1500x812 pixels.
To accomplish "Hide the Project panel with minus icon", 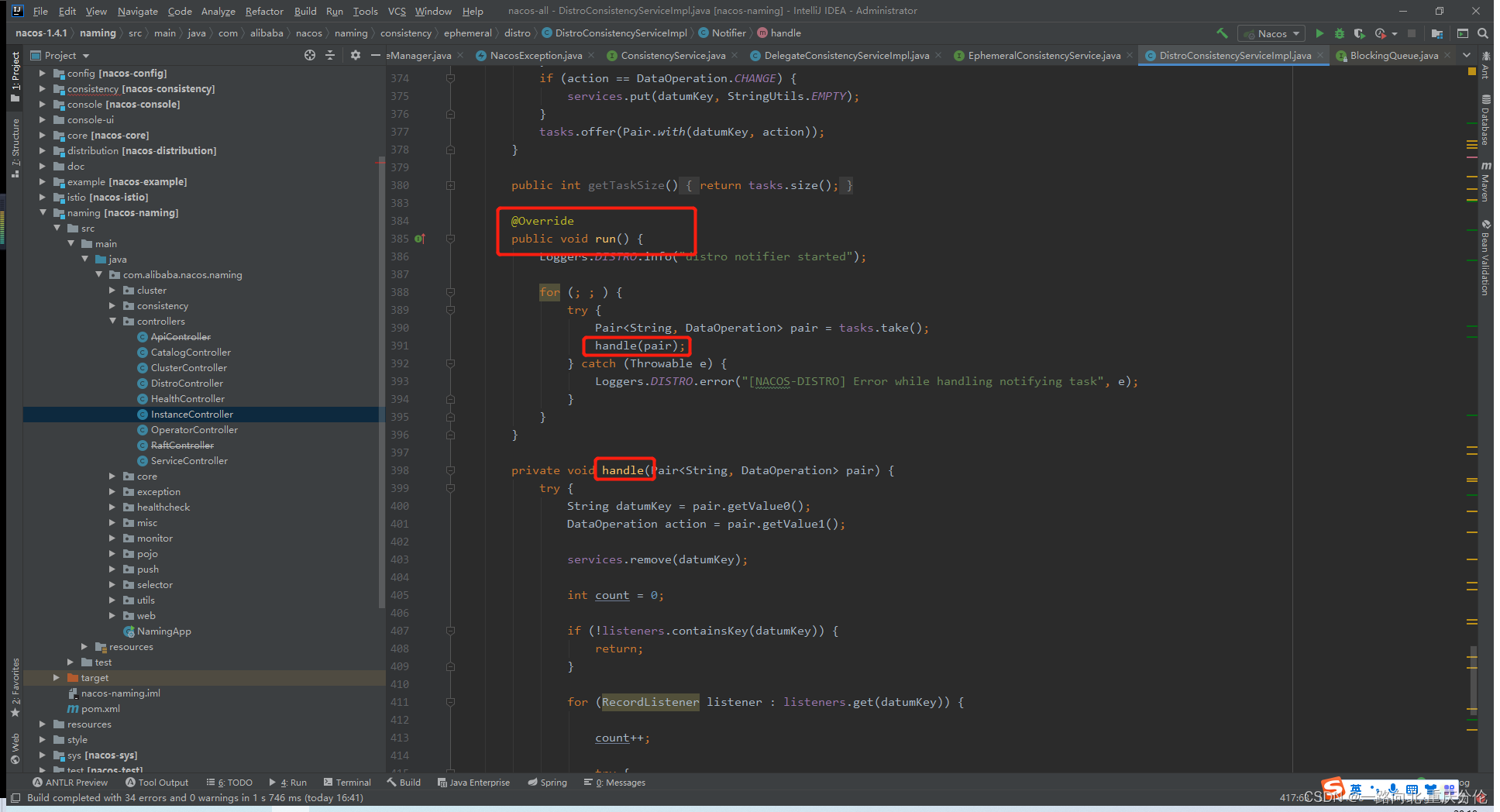I will click(x=376, y=55).
